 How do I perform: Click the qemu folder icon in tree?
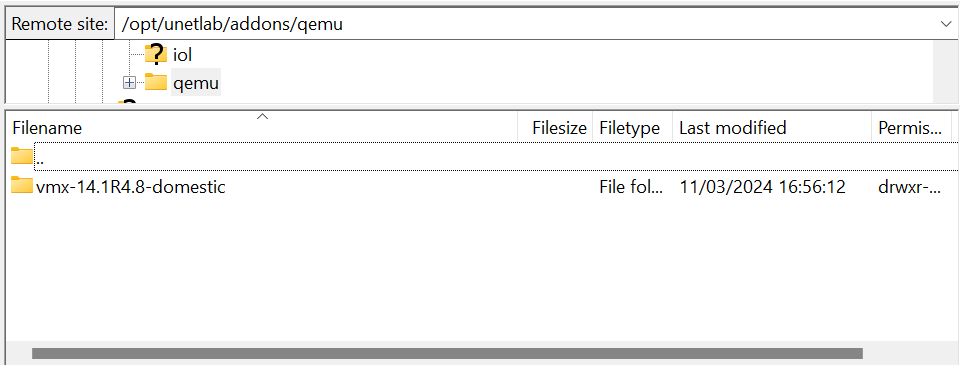coord(156,82)
